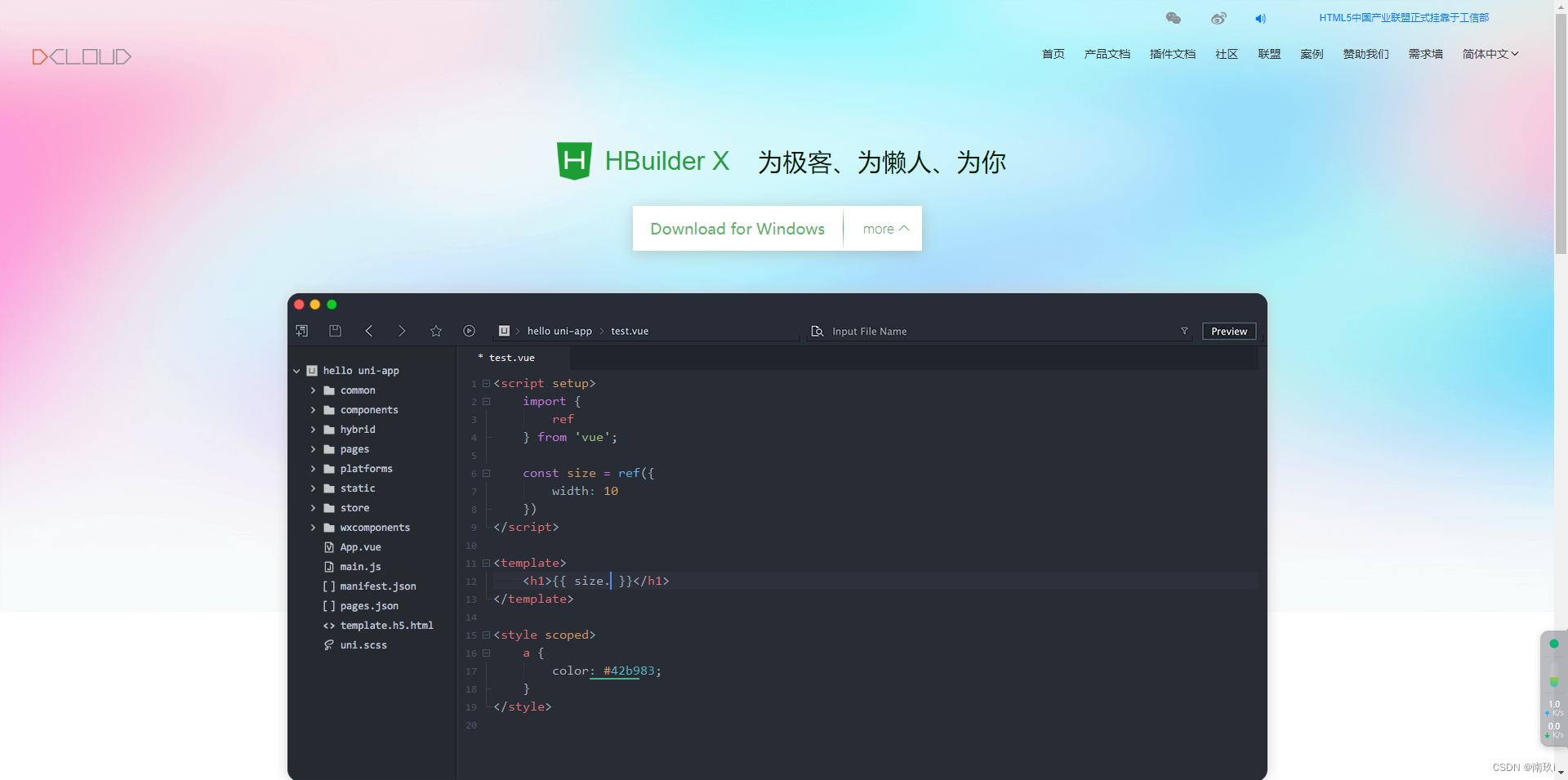
Task: Expand the store folder
Action: [x=313, y=508]
